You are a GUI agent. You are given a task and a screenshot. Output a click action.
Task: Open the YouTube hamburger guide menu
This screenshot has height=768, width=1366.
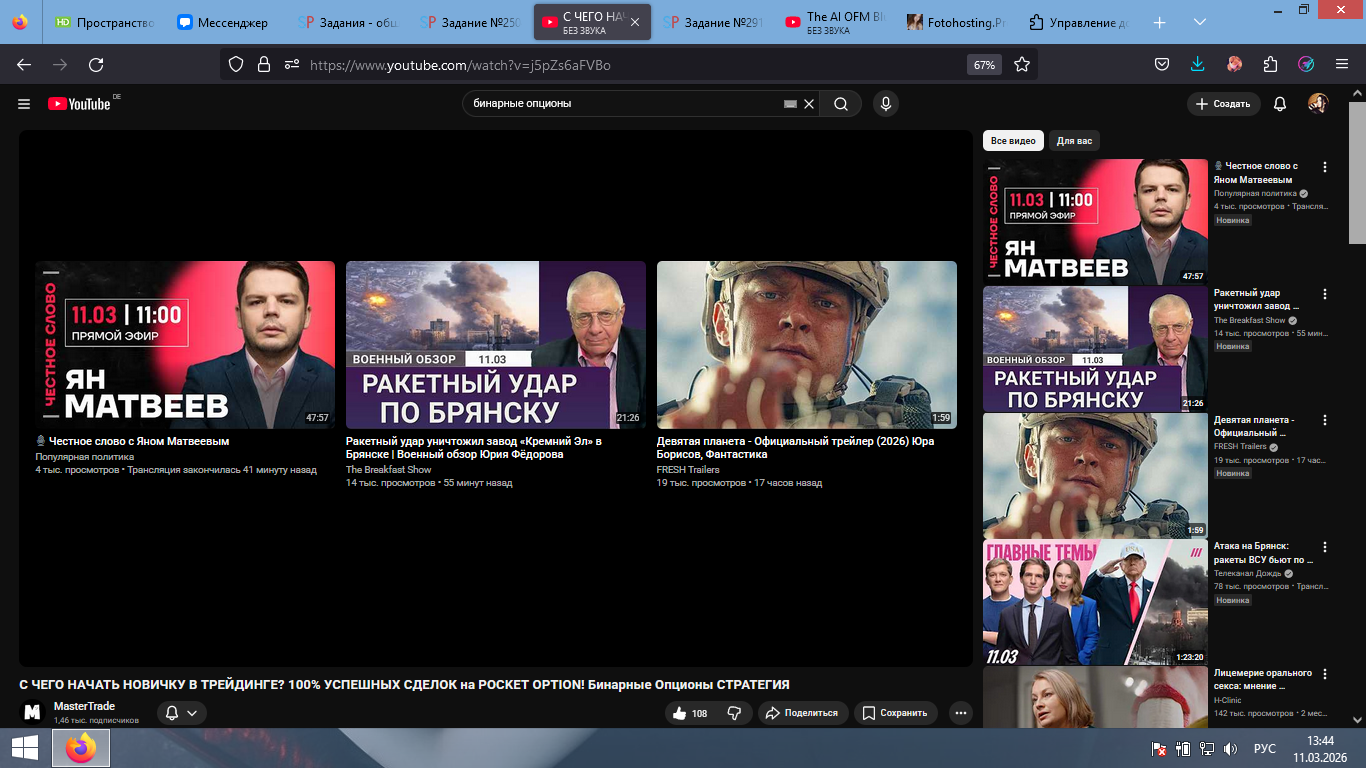(x=24, y=104)
